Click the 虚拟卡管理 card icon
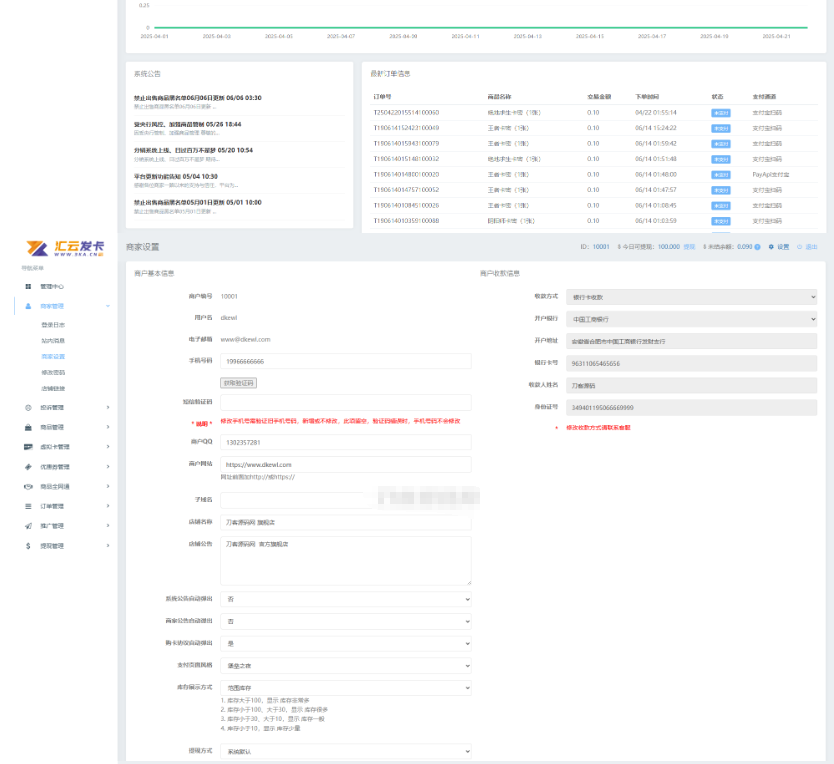Viewport: 834px width, 764px height. (28, 447)
